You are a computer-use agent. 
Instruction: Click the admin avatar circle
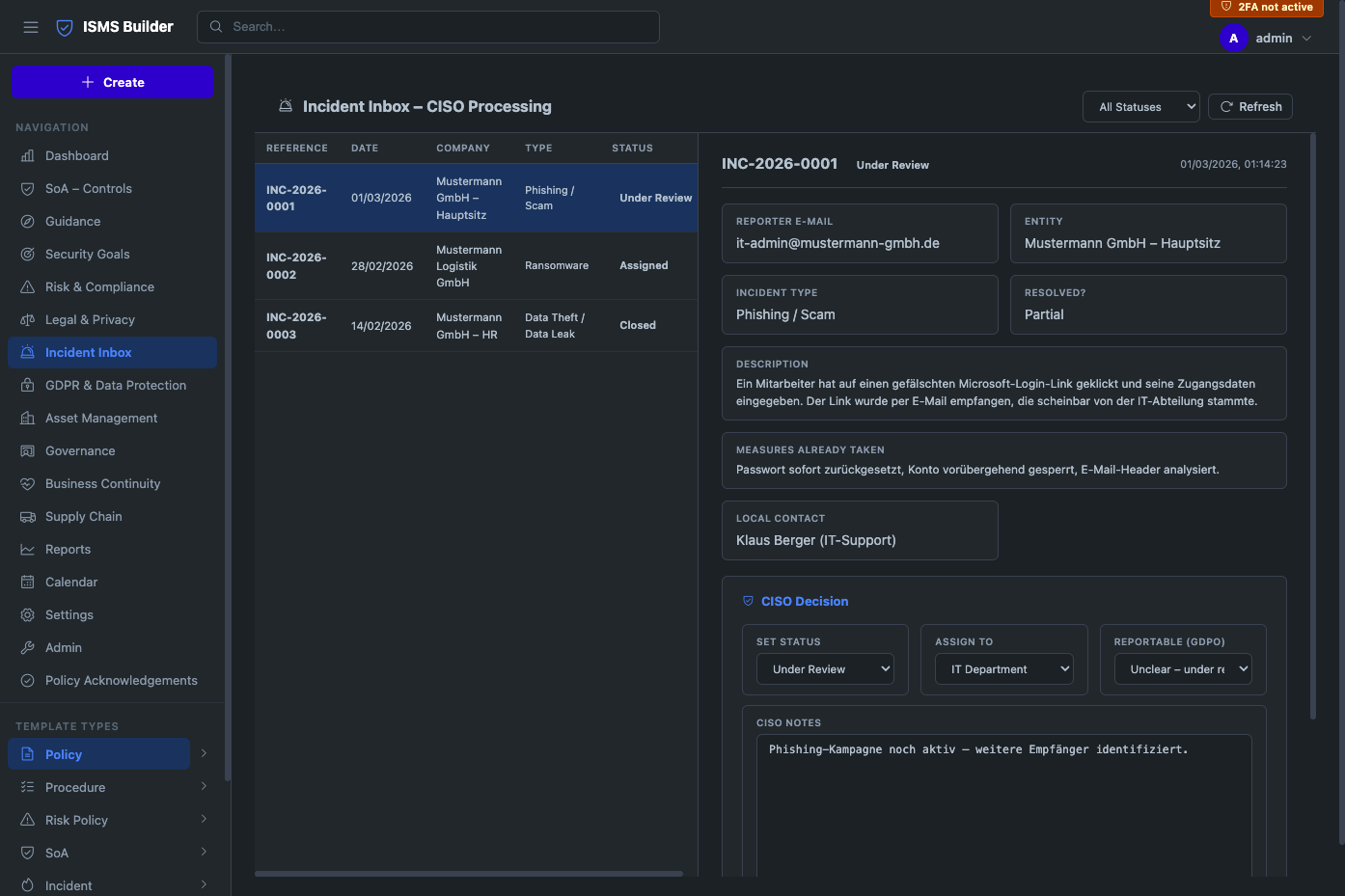[x=1233, y=39]
